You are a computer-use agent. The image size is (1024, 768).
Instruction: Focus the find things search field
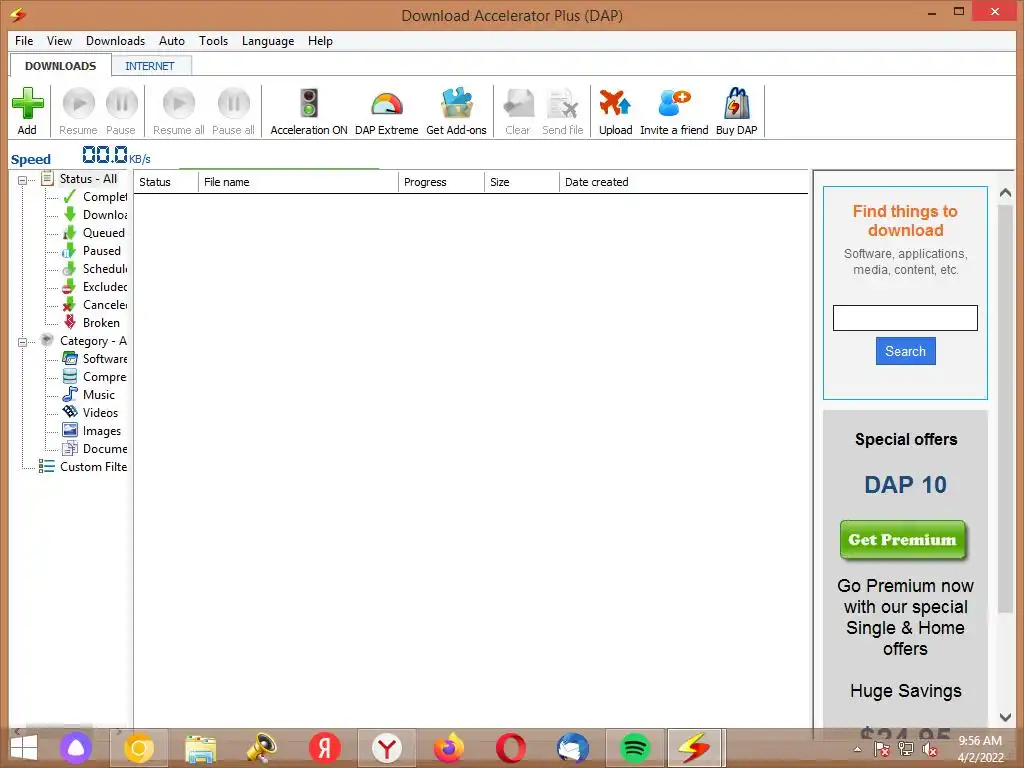tap(905, 318)
